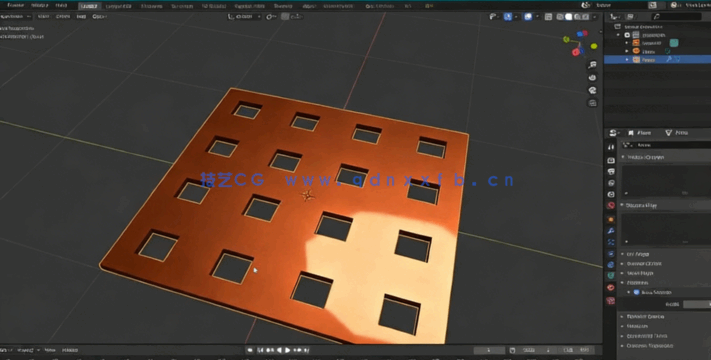This screenshot has height=360, width=711.
Task: Open the World properties tab icon
Action: pyautogui.click(x=611, y=205)
